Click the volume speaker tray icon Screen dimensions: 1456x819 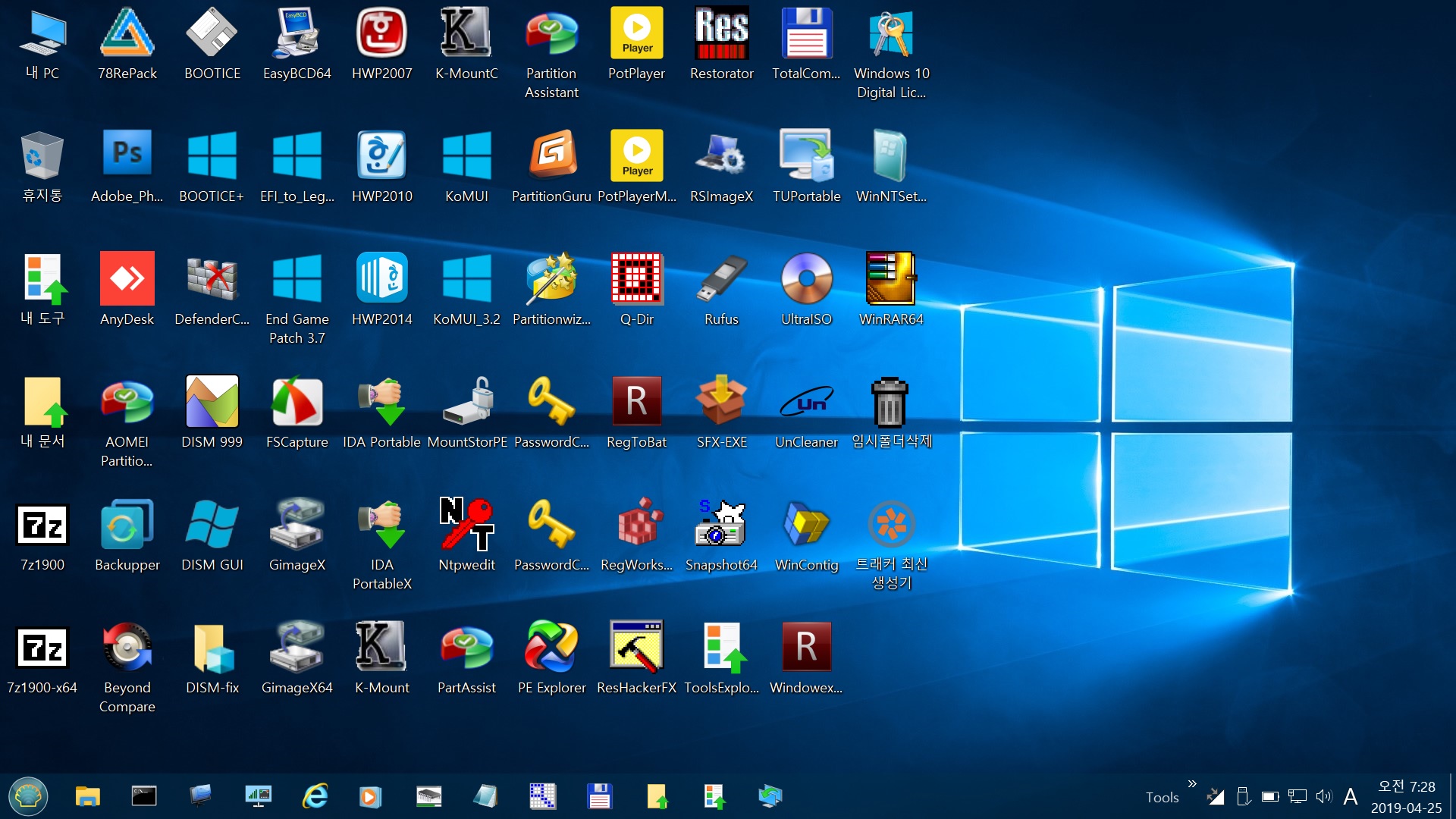point(1323,796)
